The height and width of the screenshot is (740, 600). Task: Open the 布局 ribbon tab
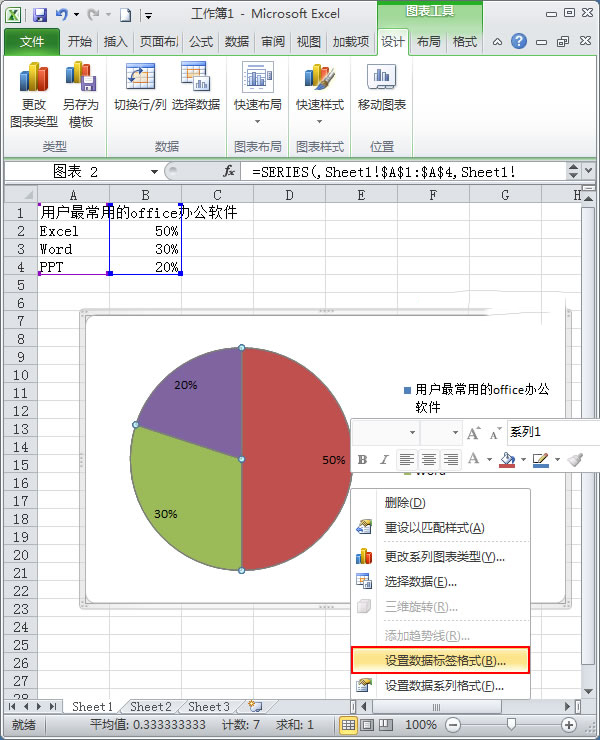pyautogui.click(x=427, y=42)
